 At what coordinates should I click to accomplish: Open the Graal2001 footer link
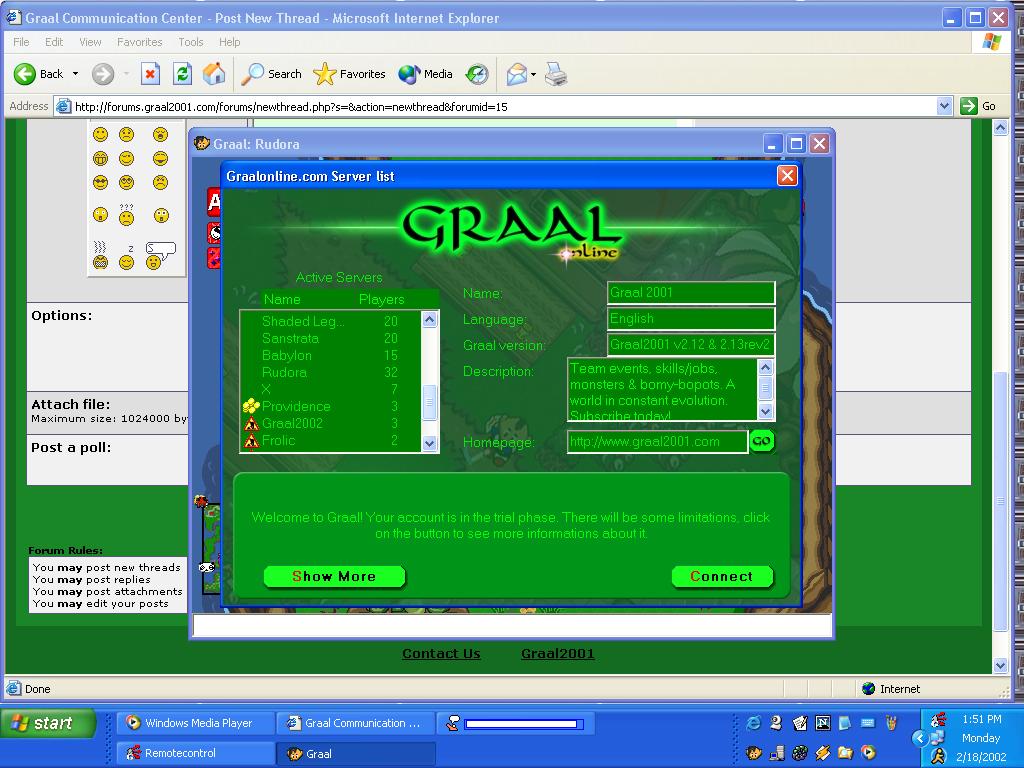coord(558,654)
